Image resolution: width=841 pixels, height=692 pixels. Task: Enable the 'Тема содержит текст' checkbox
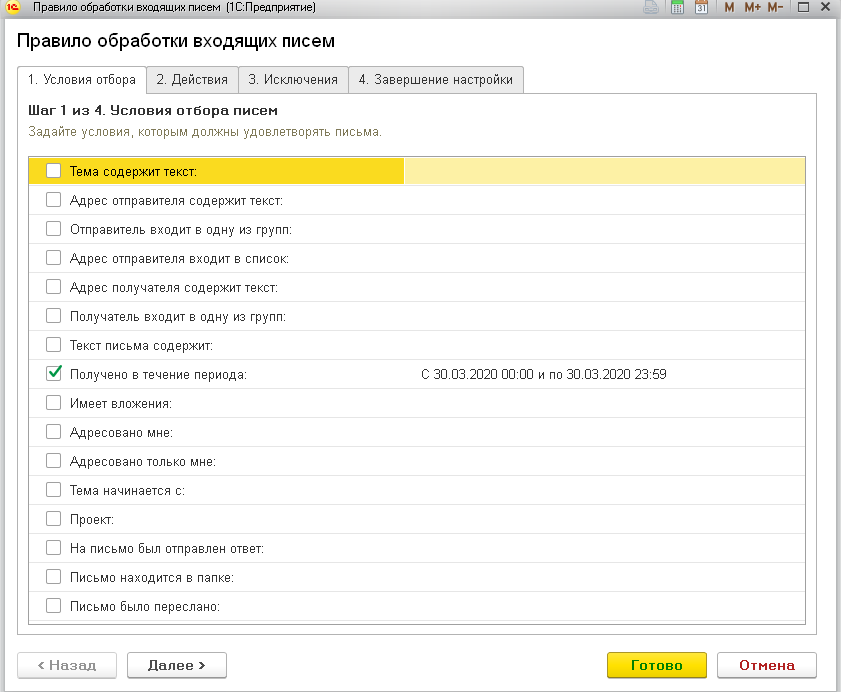click(x=54, y=171)
